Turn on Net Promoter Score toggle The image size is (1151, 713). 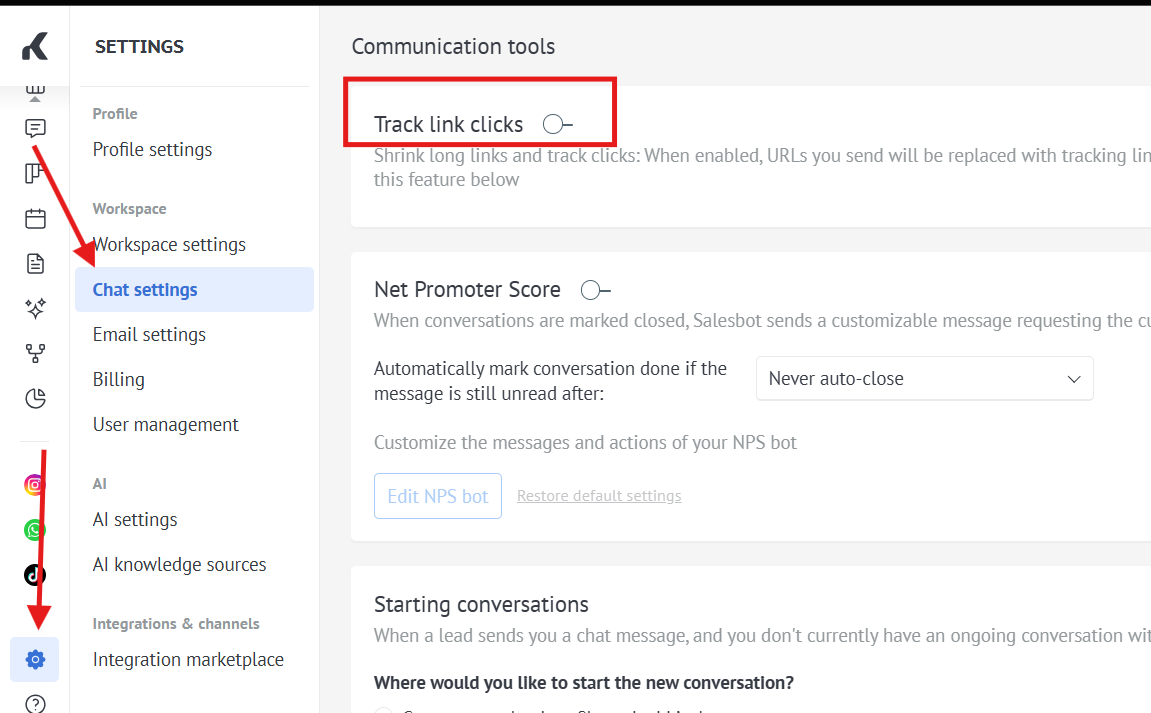[x=595, y=290]
